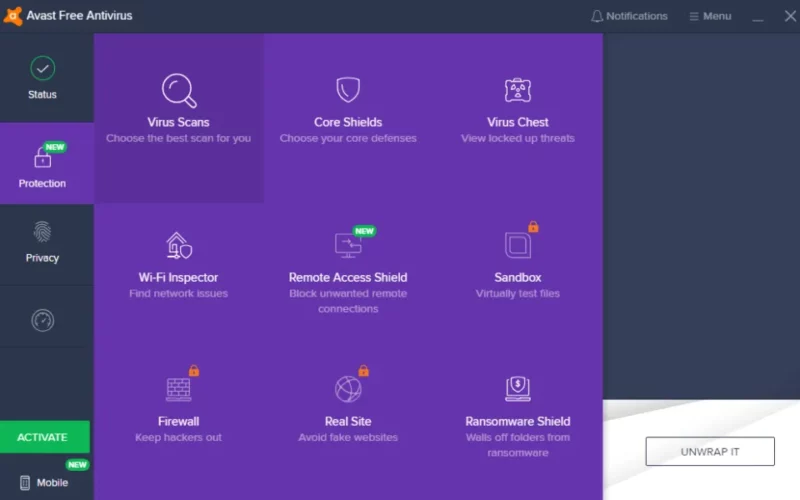
Task: Open the Performance speedometer icon
Action: click(42, 320)
